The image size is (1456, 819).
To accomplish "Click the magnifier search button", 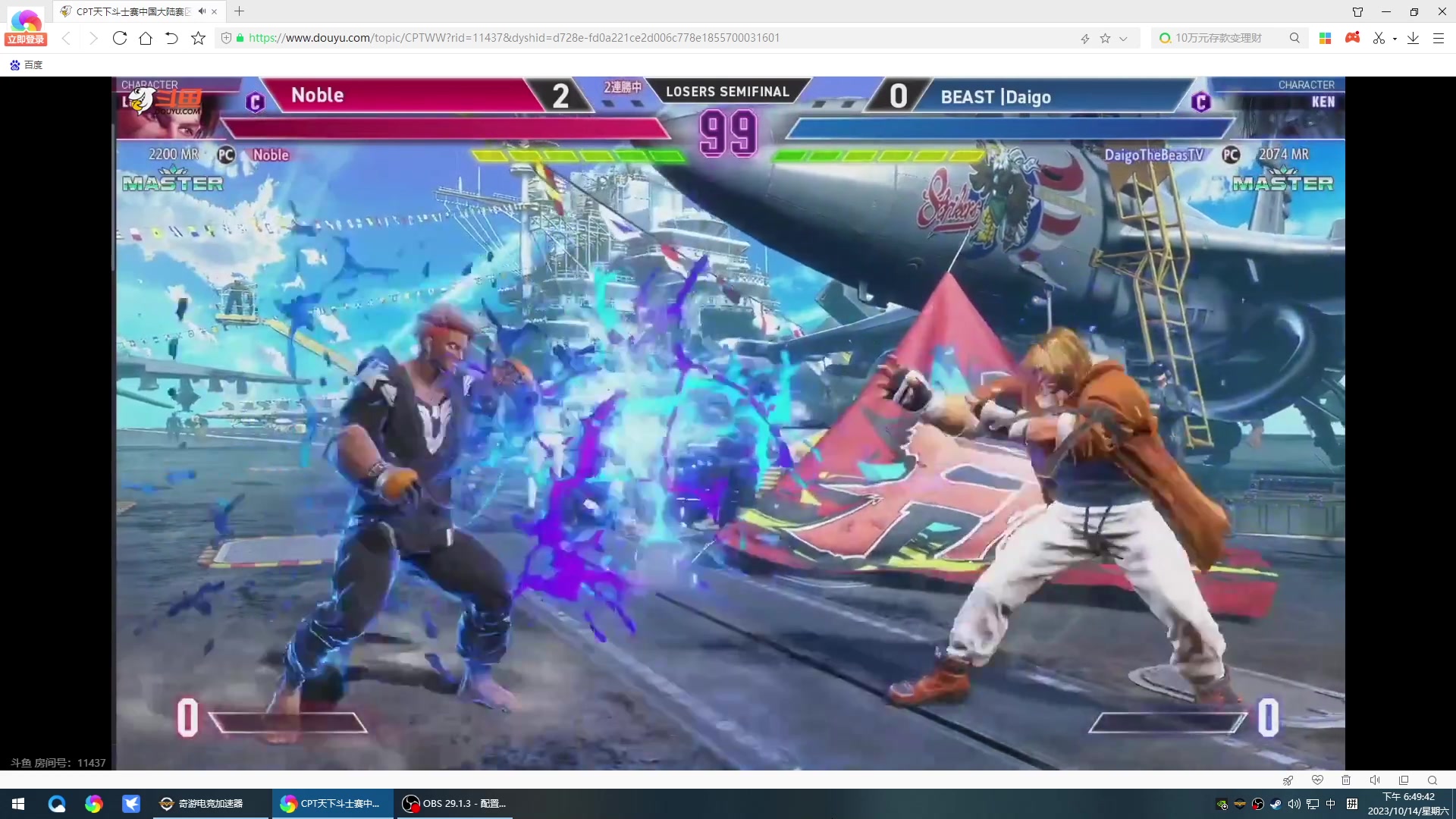I will [1294, 38].
